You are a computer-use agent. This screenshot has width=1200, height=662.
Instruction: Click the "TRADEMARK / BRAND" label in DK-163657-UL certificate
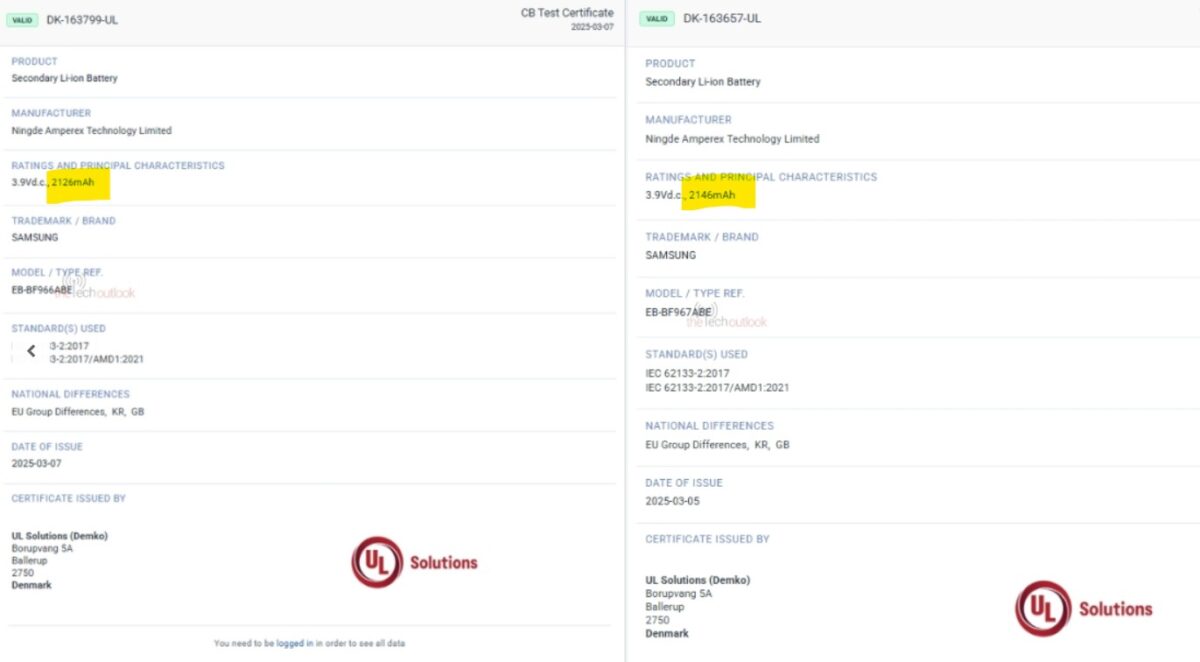tap(702, 237)
